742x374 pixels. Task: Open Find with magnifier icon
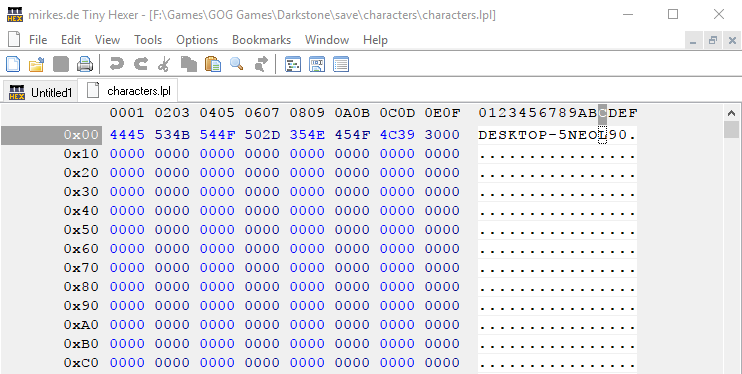click(237, 64)
